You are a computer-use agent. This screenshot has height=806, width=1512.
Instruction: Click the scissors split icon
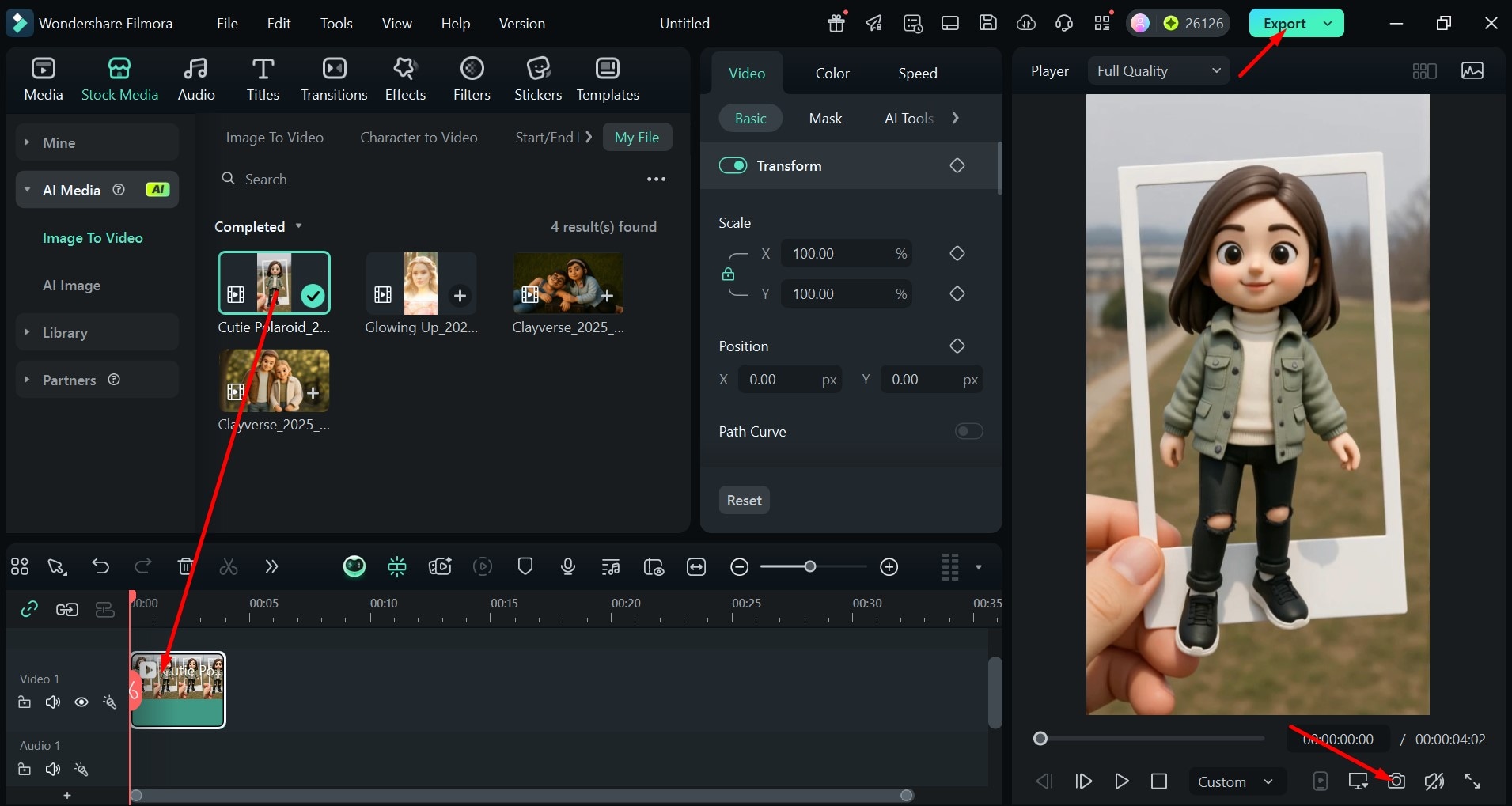(x=229, y=566)
